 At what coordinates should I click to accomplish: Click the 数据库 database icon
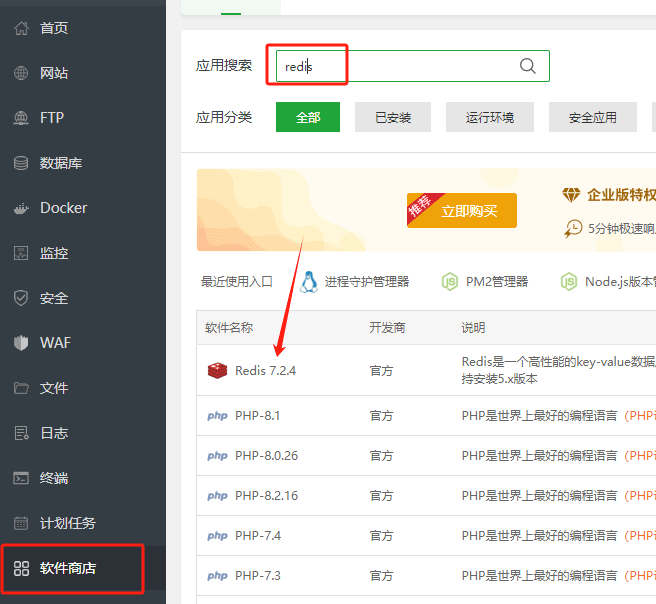21,163
